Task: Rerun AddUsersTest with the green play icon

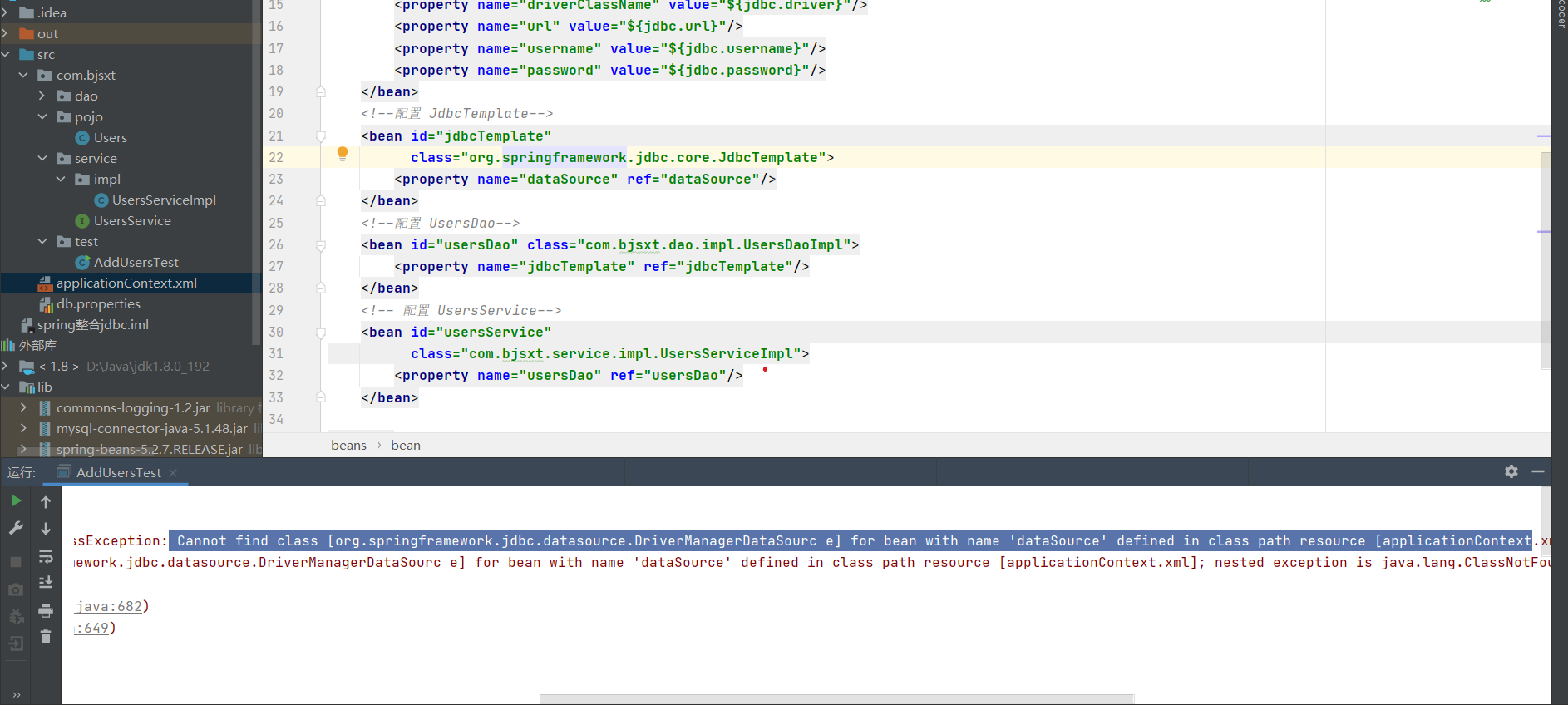Action: pyautogui.click(x=16, y=500)
